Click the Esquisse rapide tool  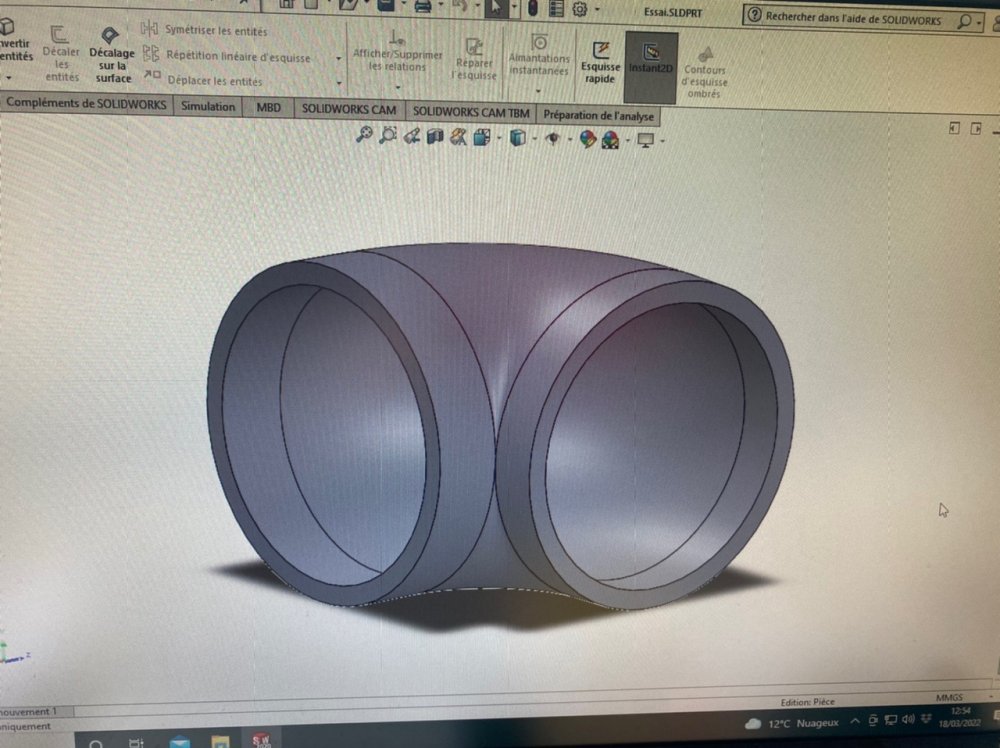(601, 61)
